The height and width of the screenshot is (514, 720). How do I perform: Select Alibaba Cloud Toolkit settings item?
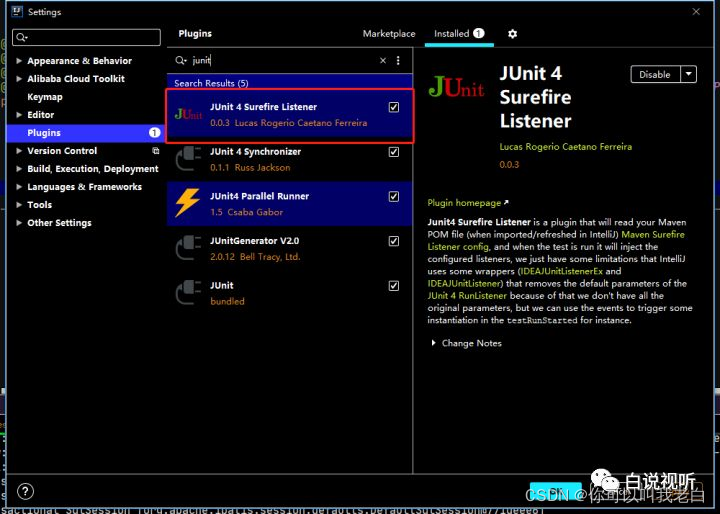point(76,79)
